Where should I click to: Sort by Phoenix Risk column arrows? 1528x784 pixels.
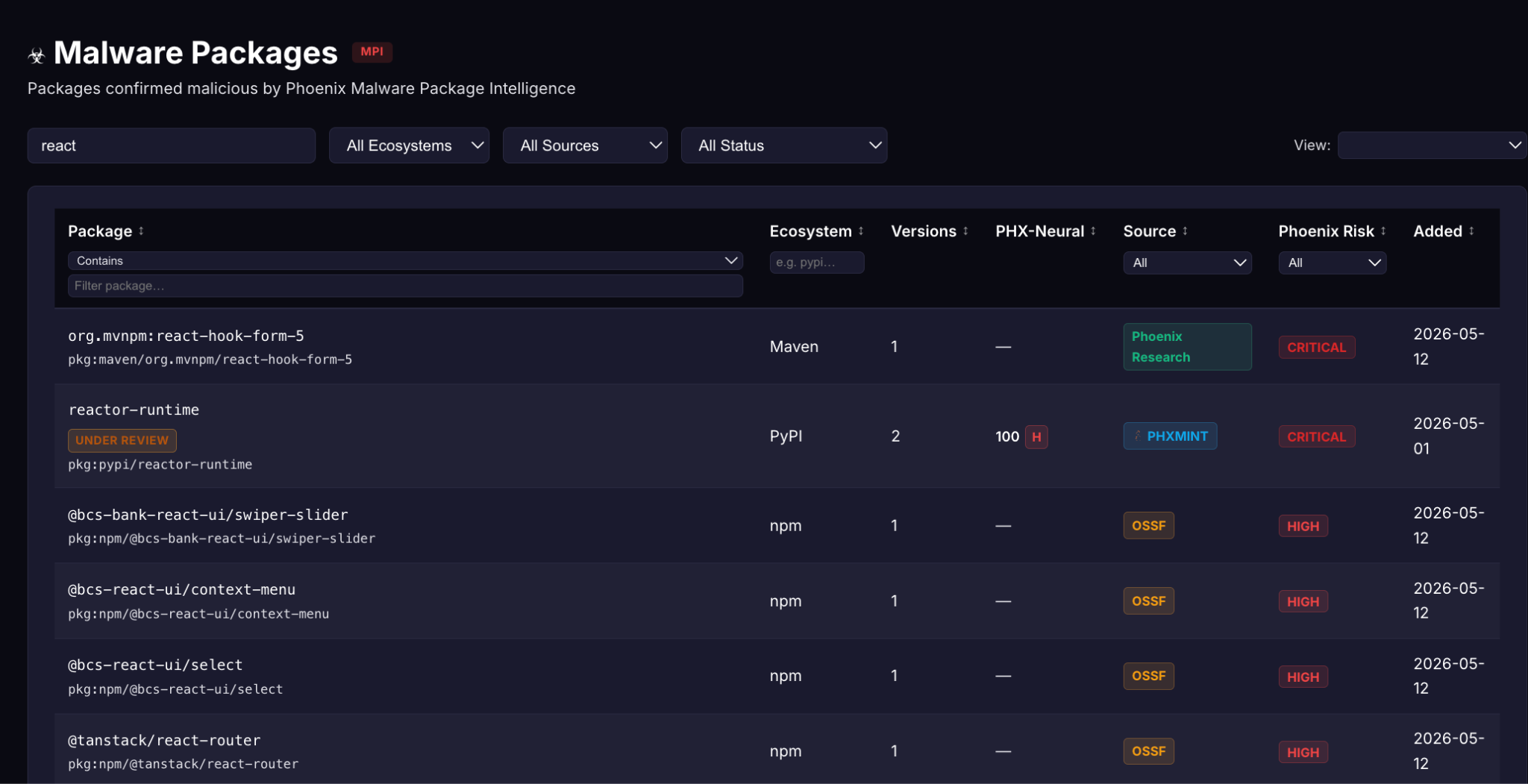pyautogui.click(x=1383, y=231)
